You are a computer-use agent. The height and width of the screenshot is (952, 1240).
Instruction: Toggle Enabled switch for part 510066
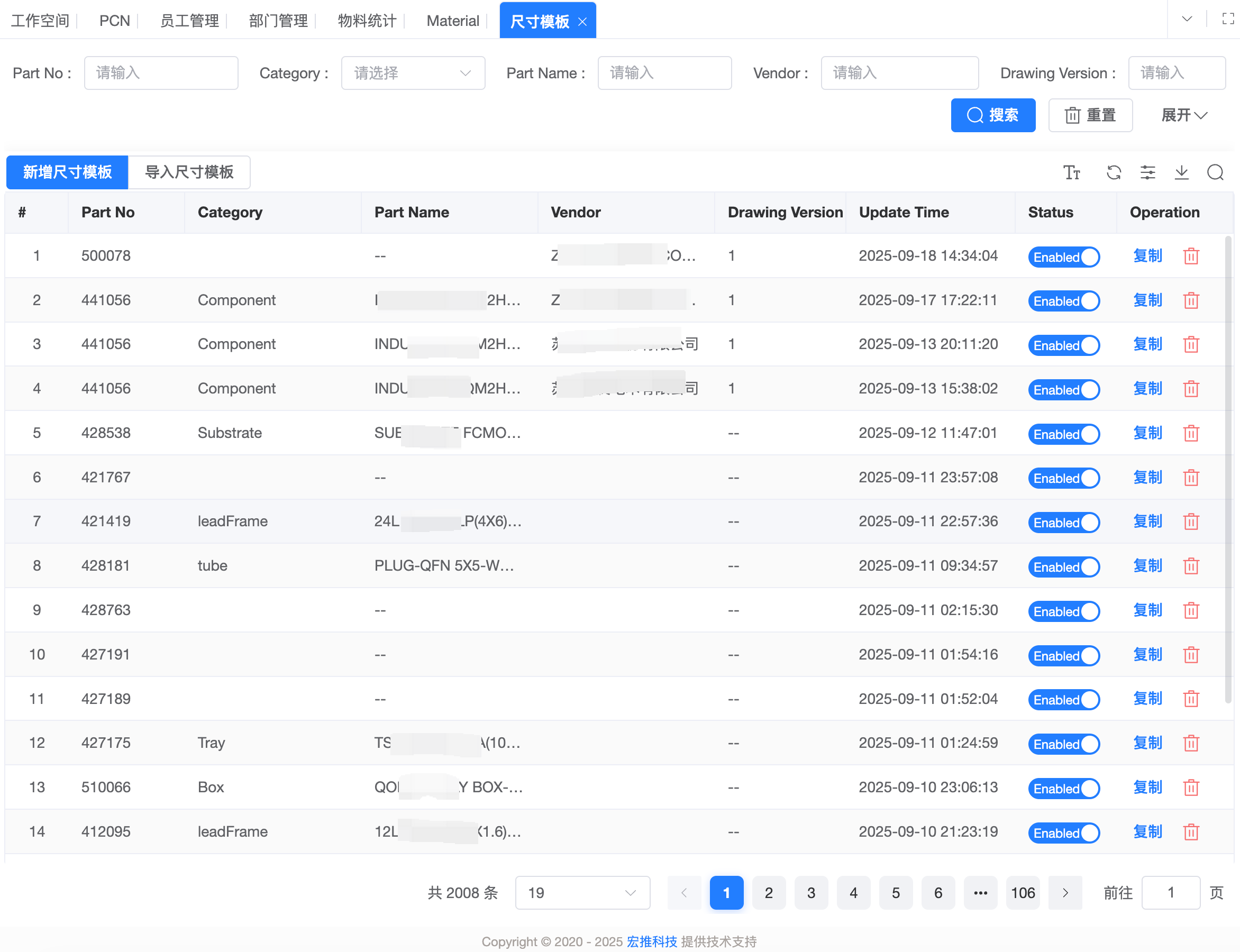click(1064, 788)
